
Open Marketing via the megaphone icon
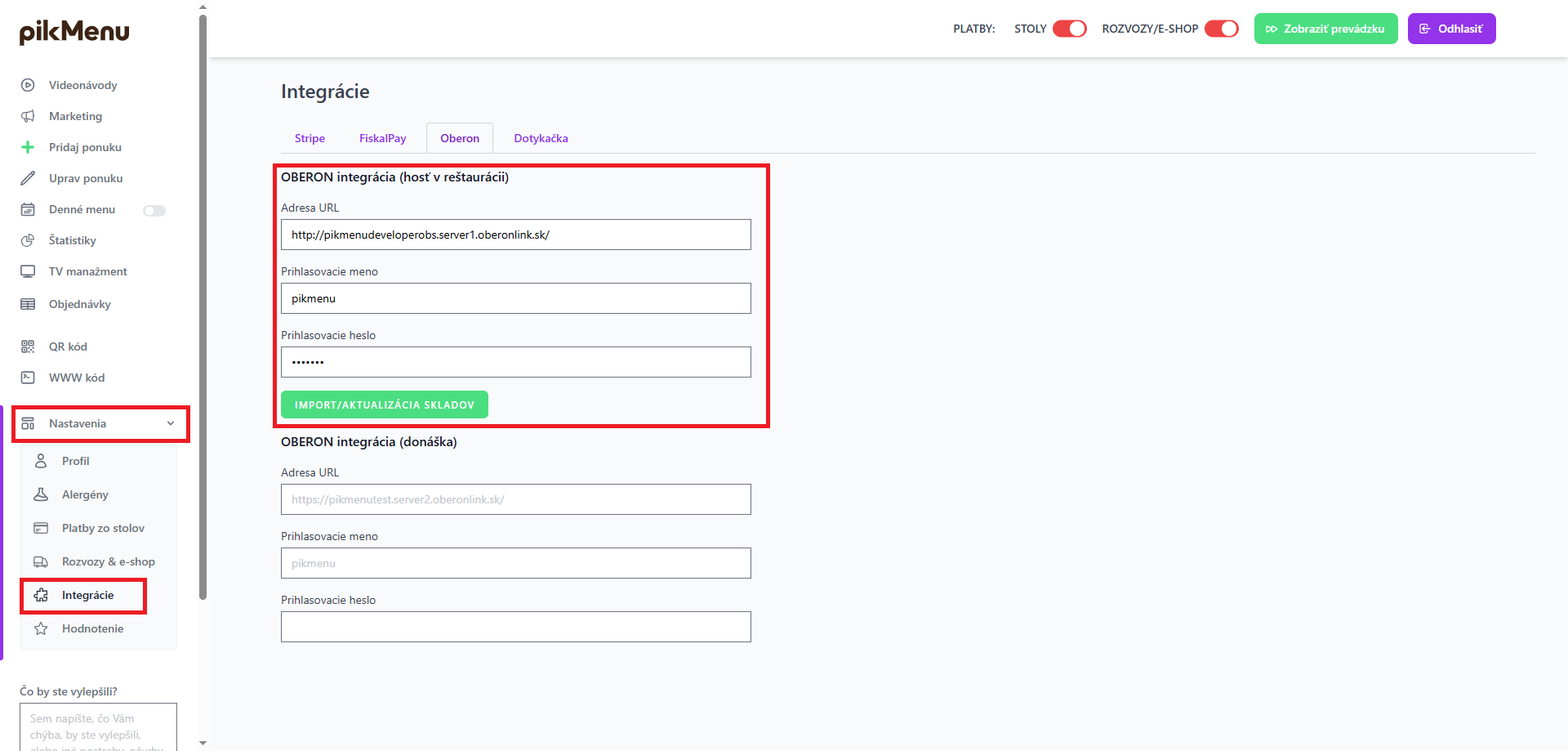(28, 116)
